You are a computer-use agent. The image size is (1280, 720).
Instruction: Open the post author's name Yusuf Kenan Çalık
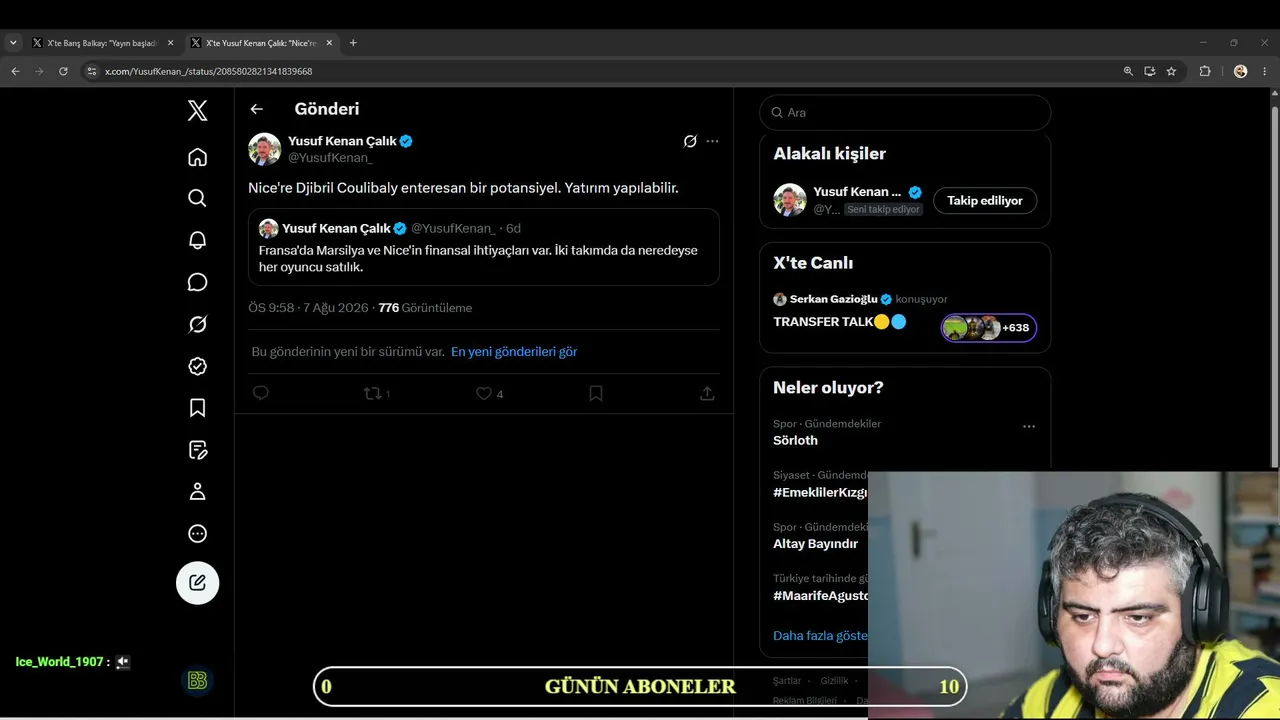point(342,141)
